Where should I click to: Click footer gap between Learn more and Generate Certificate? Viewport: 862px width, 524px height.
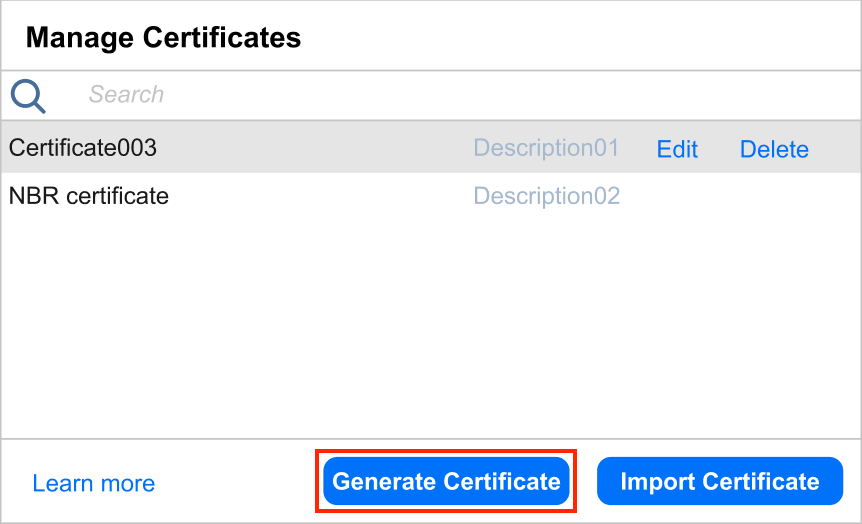click(236, 484)
